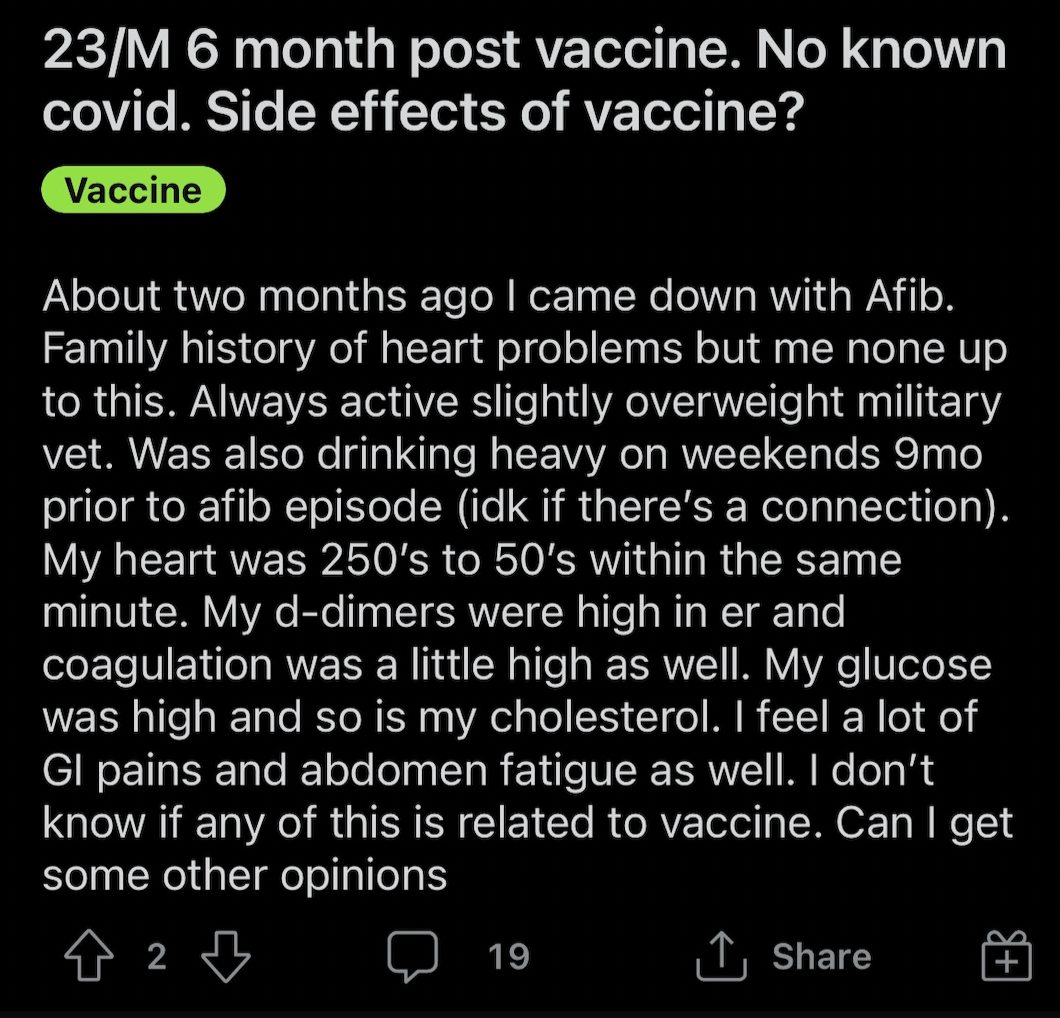Click the body line mentioning Afib
1060x1018 pixels.
tap(498, 296)
